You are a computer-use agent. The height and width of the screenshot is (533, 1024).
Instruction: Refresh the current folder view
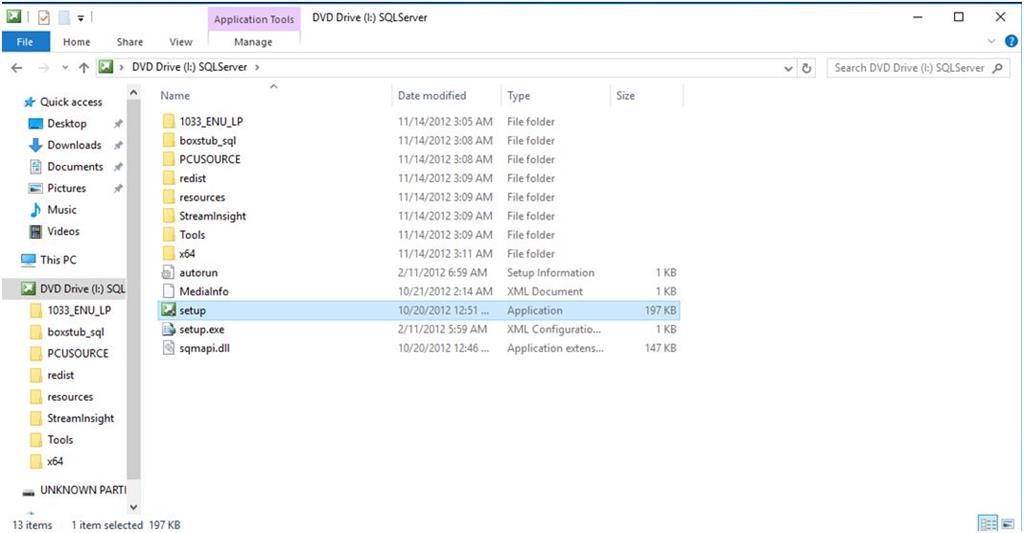[807, 68]
